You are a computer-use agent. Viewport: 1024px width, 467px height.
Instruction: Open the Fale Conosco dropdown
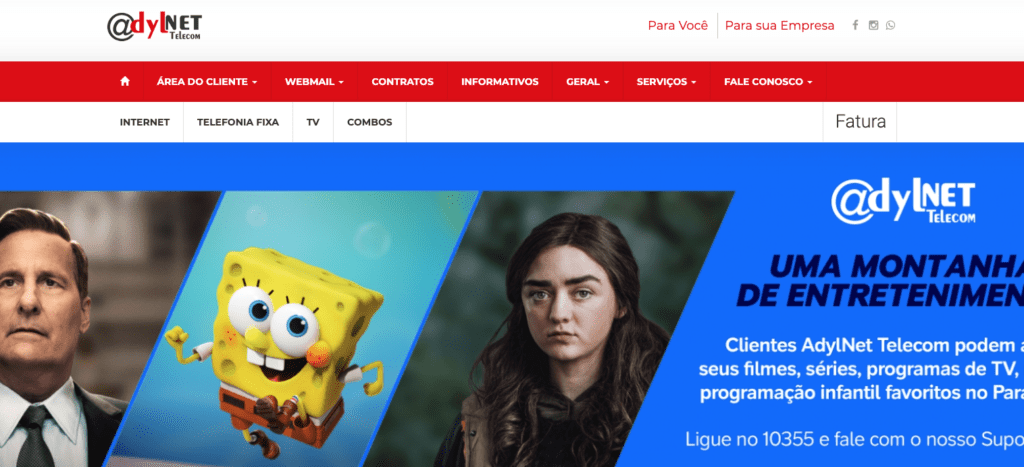pos(768,82)
